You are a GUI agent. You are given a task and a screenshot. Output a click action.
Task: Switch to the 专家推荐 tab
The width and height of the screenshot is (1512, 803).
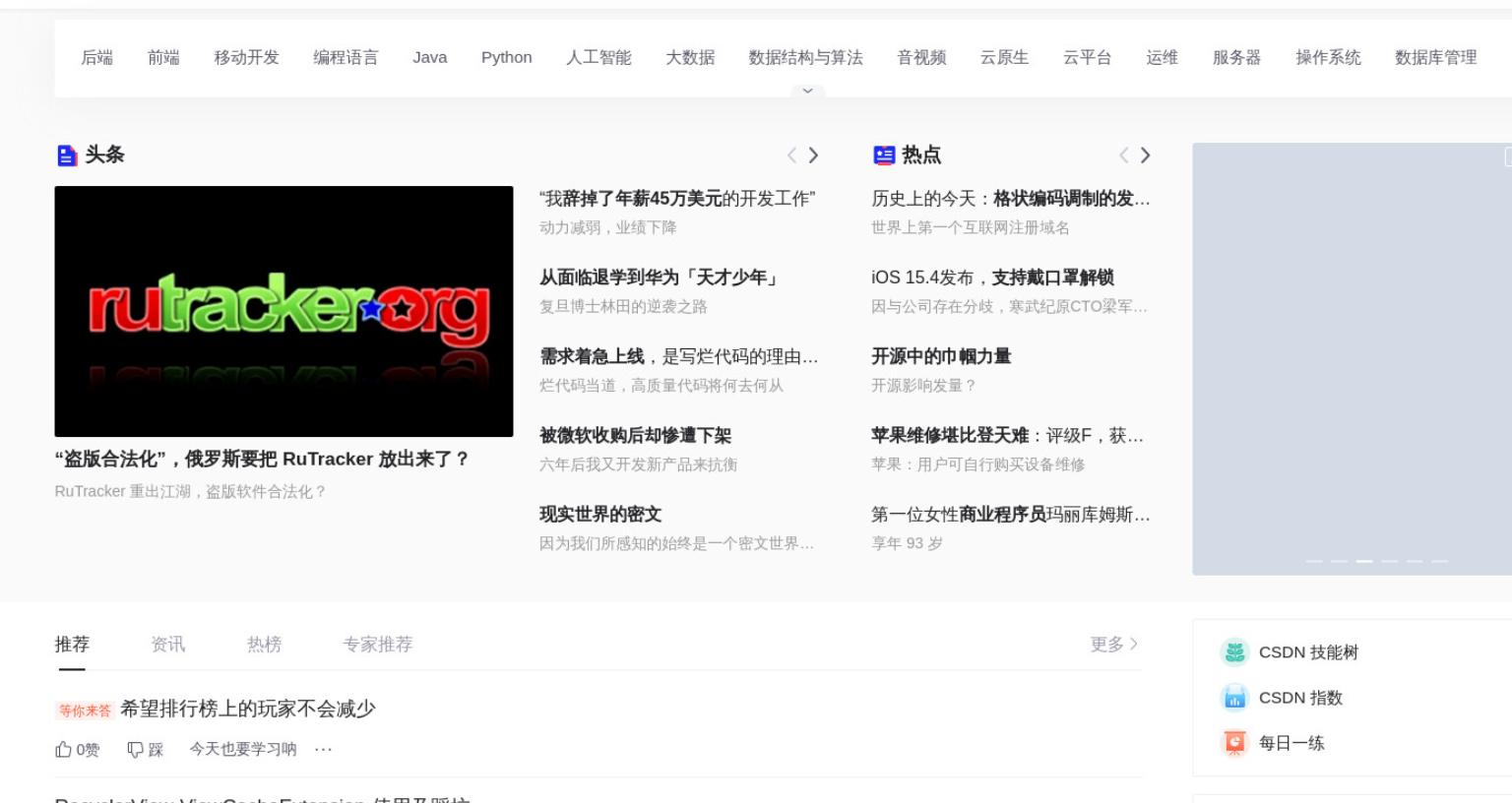pyautogui.click(x=378, y=645)
